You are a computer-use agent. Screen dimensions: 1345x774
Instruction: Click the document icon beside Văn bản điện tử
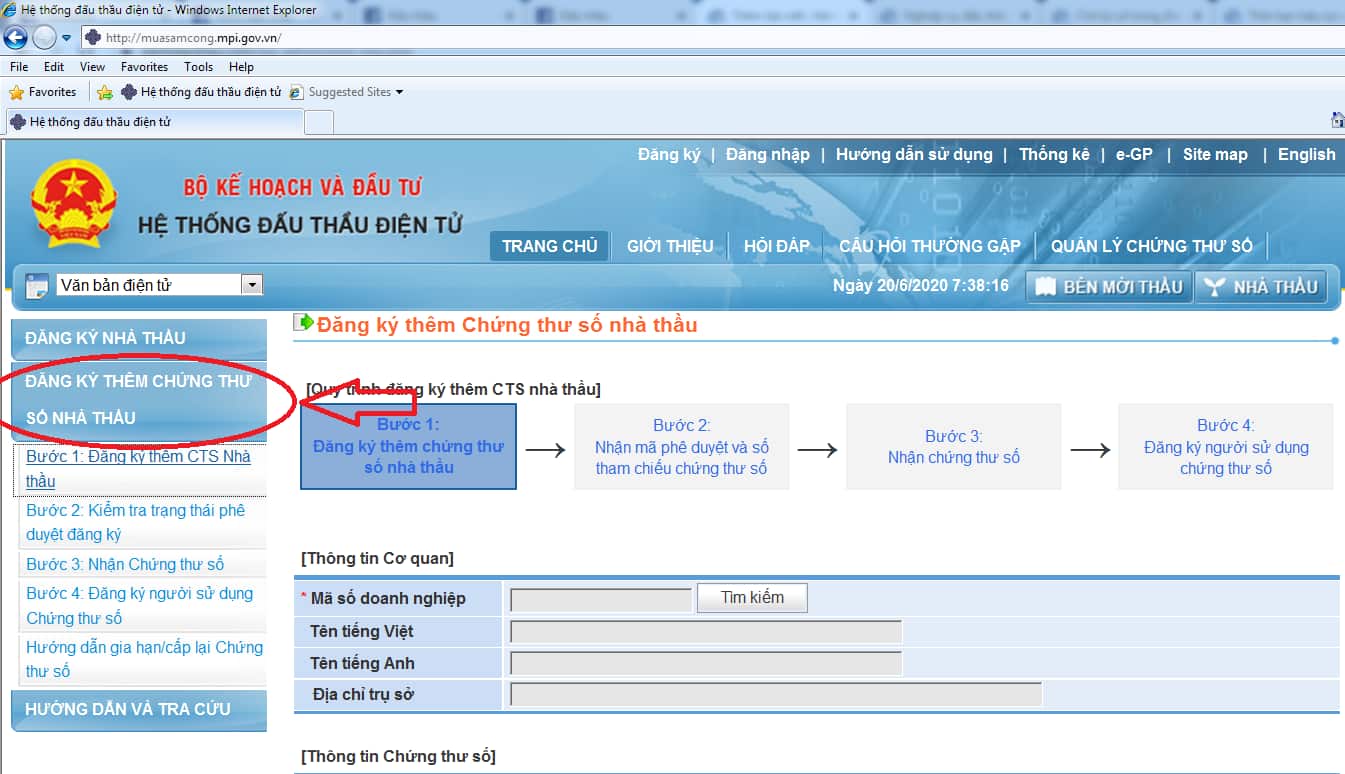(x=36, y=286)
